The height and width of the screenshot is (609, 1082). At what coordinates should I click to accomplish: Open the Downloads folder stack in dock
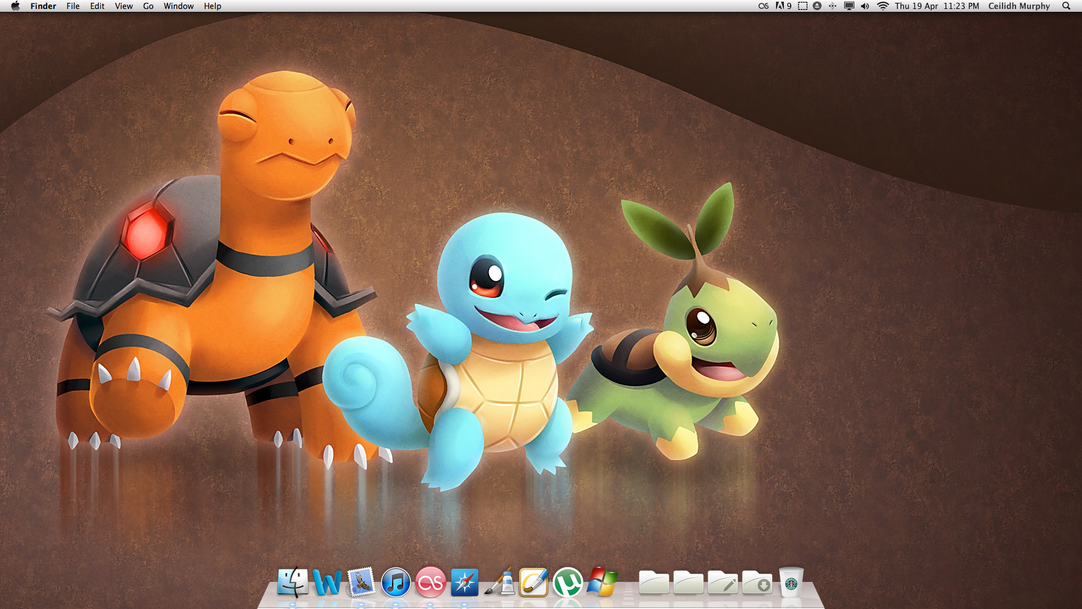point(757,582)
